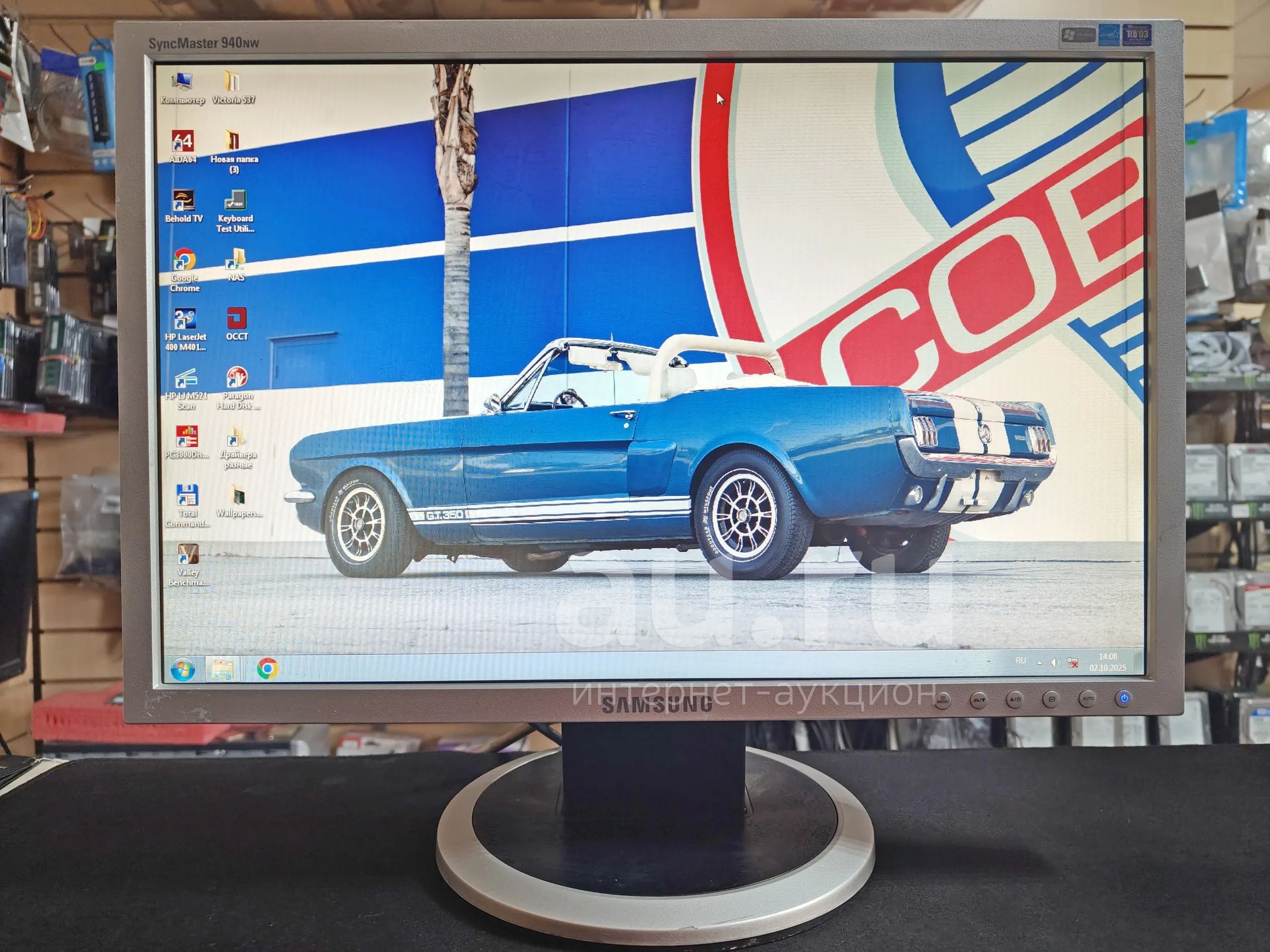Launch the Keyboard Test Utility icon
Viewport: 1270px width, 952px height.
point(235,201)
